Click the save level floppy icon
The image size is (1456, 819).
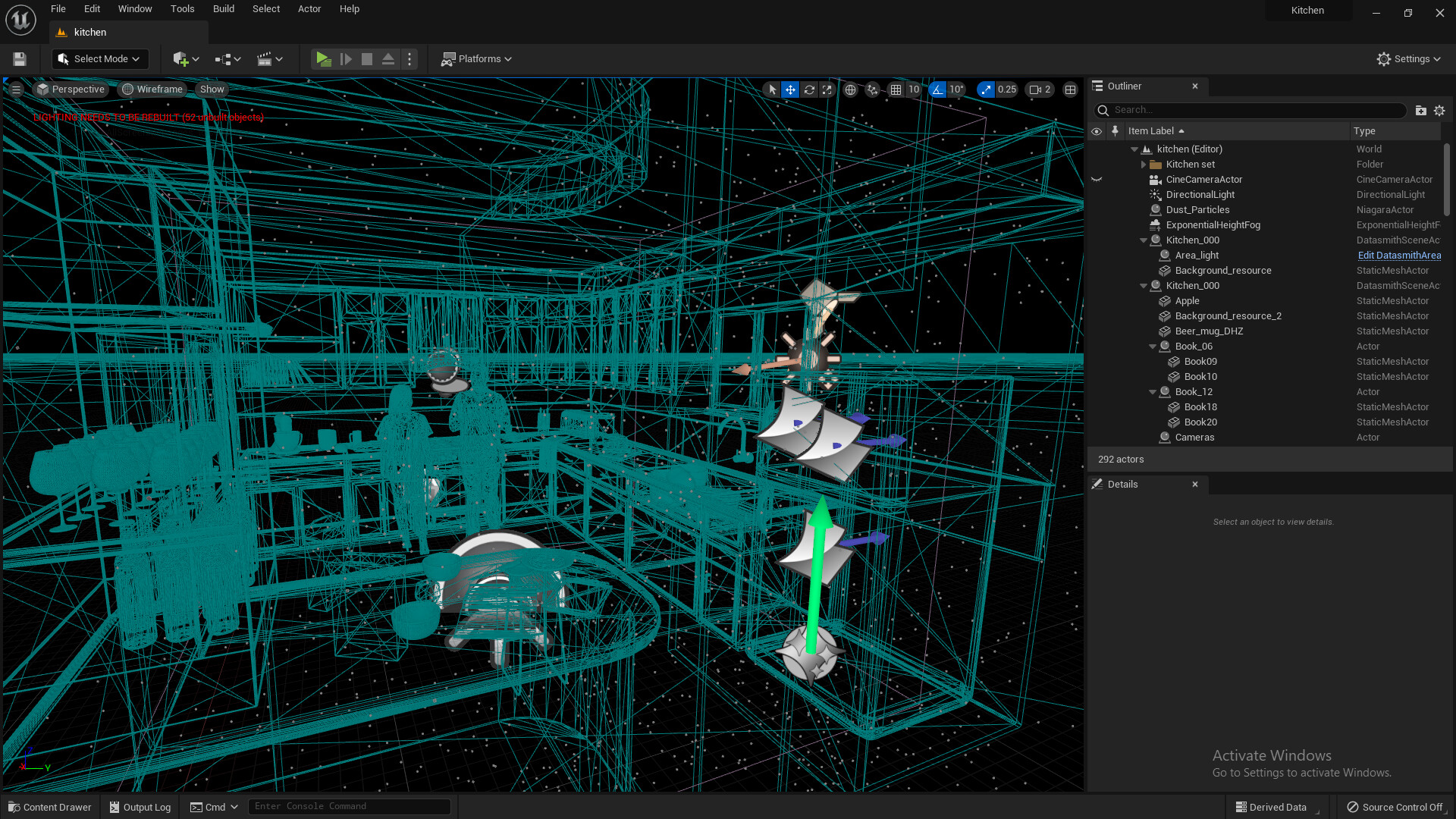[x=20, y=59]
